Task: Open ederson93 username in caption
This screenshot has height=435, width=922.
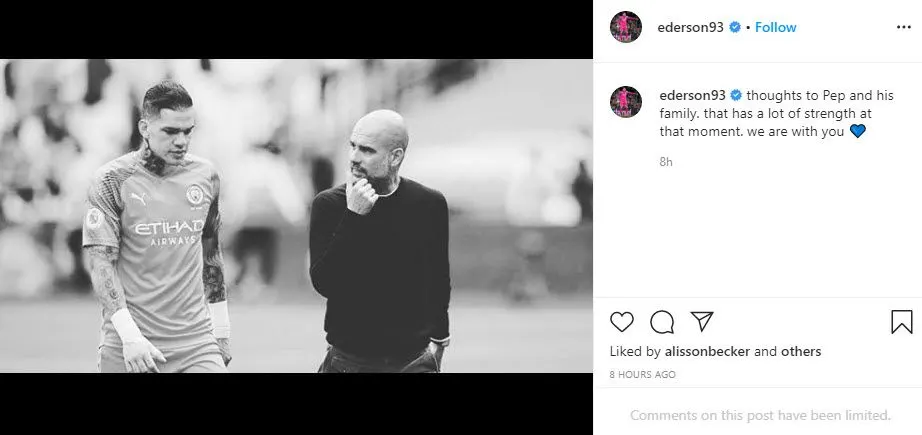Action: click(693, 95)
